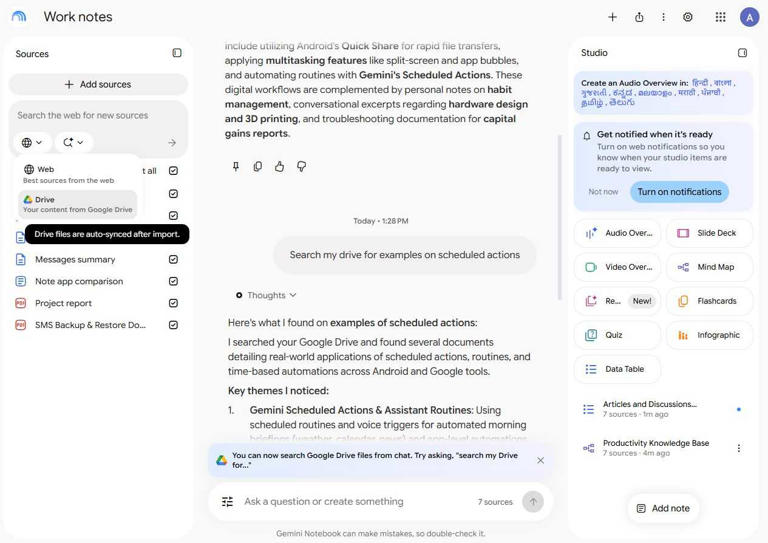This screenshot has height=543, width=768.
Task: Open options for Productivity Knowledge Base
Action: coord(739,448)
